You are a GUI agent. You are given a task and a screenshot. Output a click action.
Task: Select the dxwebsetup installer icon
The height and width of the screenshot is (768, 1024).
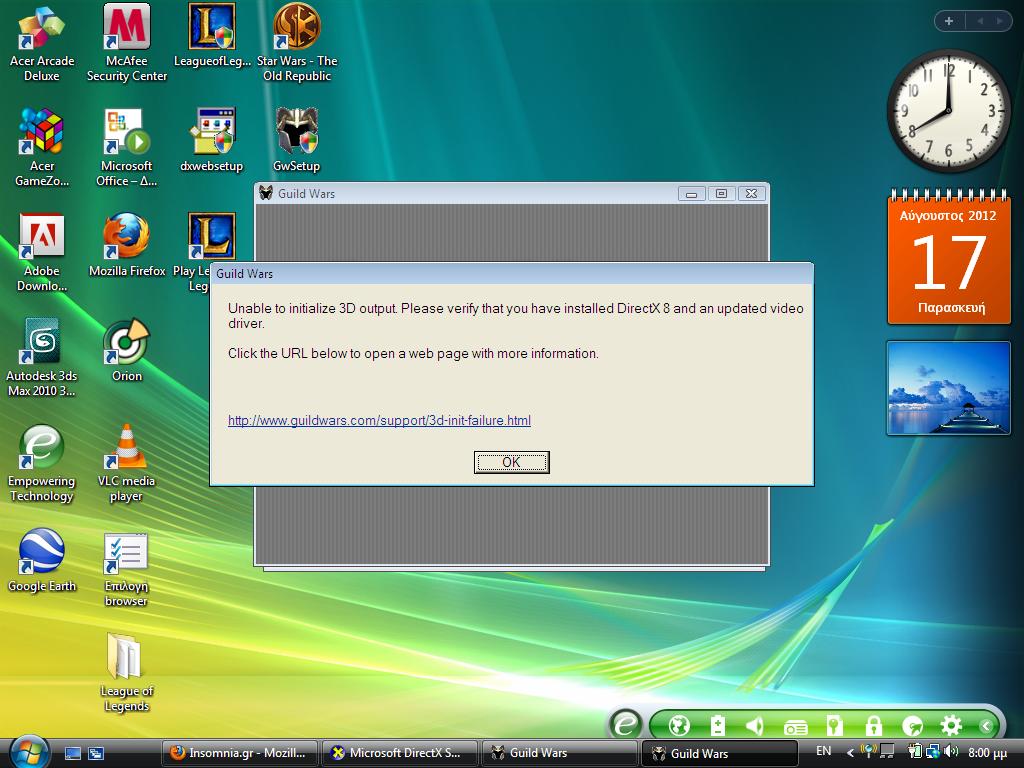(212, 141)
